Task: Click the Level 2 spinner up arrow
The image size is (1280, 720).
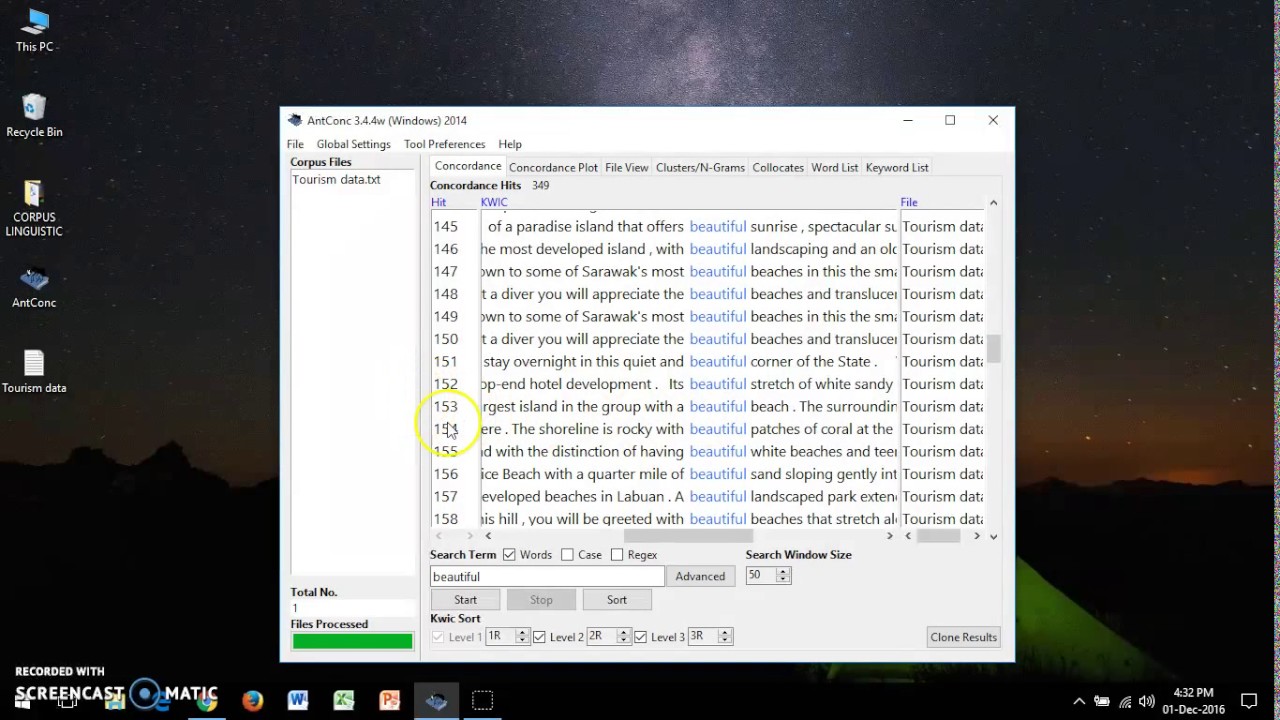Action: tap(623, 633)
